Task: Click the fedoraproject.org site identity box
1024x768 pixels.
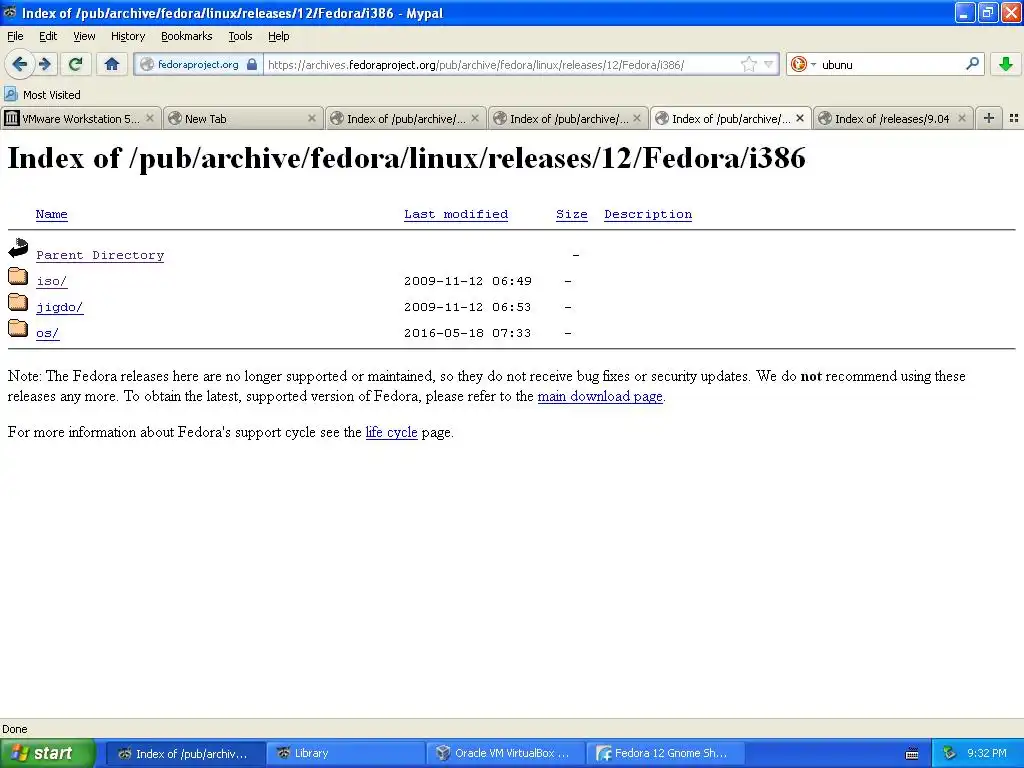Action: 198,64
